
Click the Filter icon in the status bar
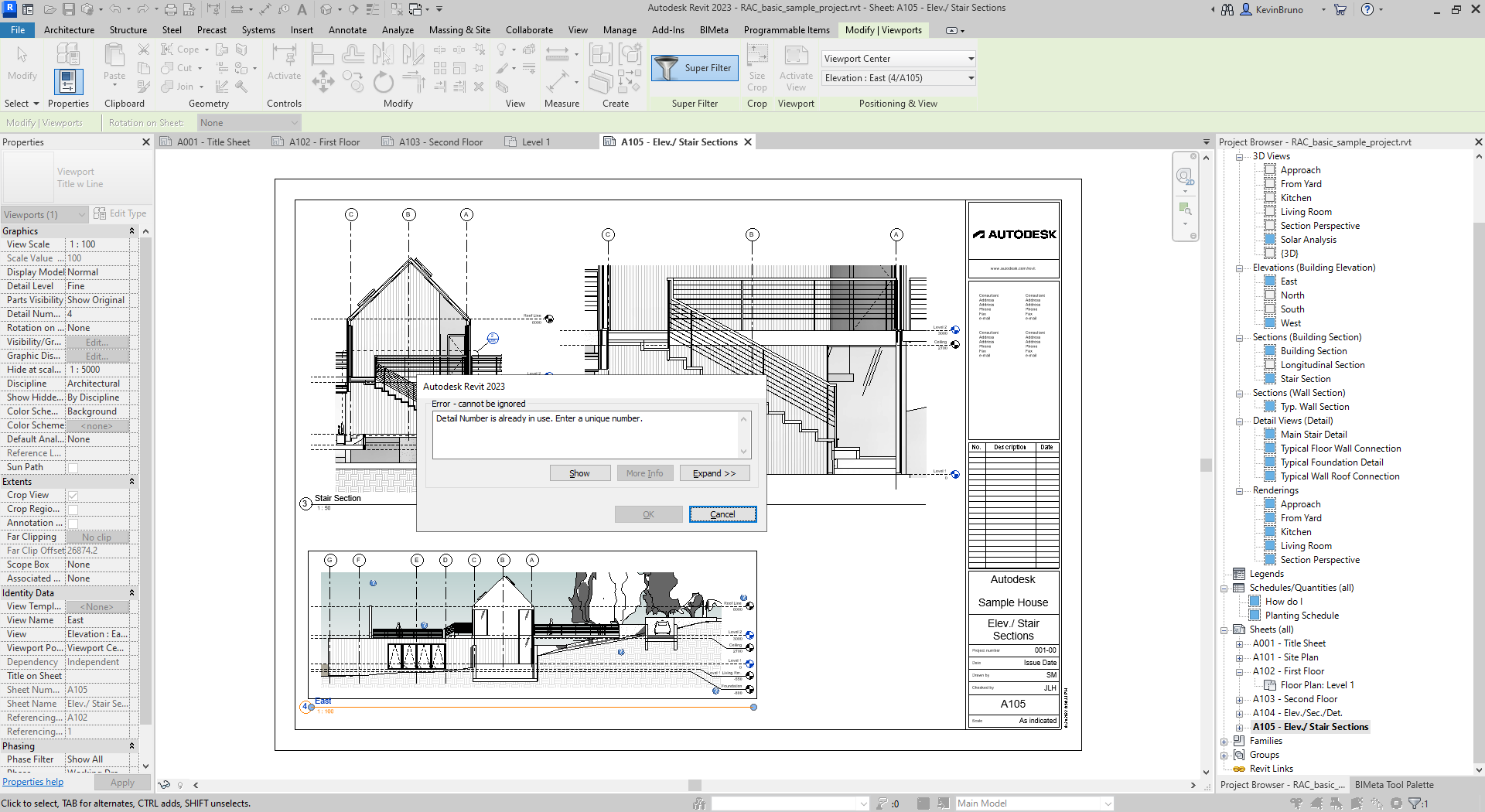1415,803
